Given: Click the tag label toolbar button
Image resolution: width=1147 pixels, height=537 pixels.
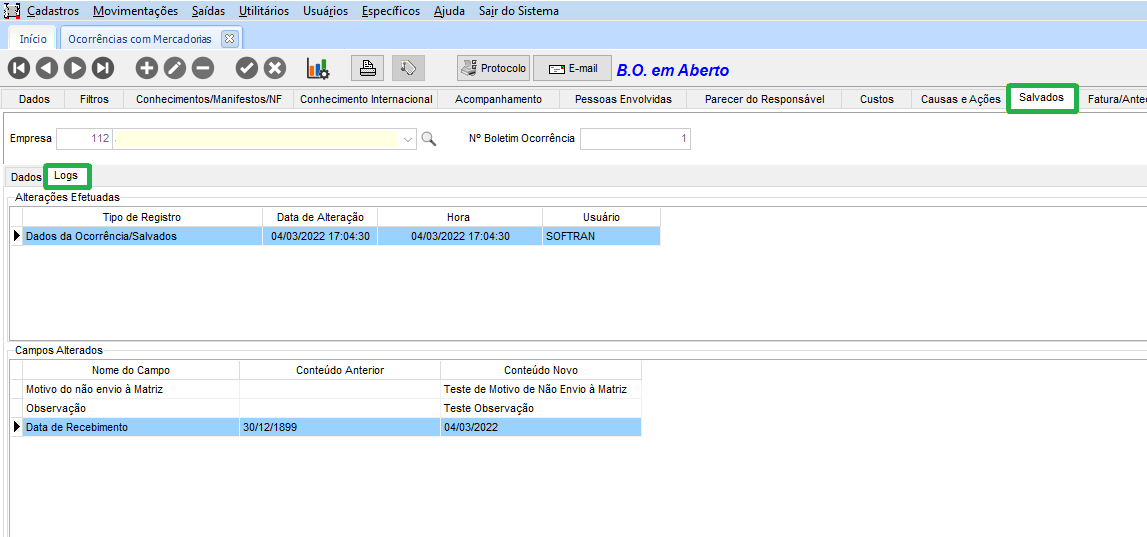Looking at the screenshot, I should [x=408, y=68].
